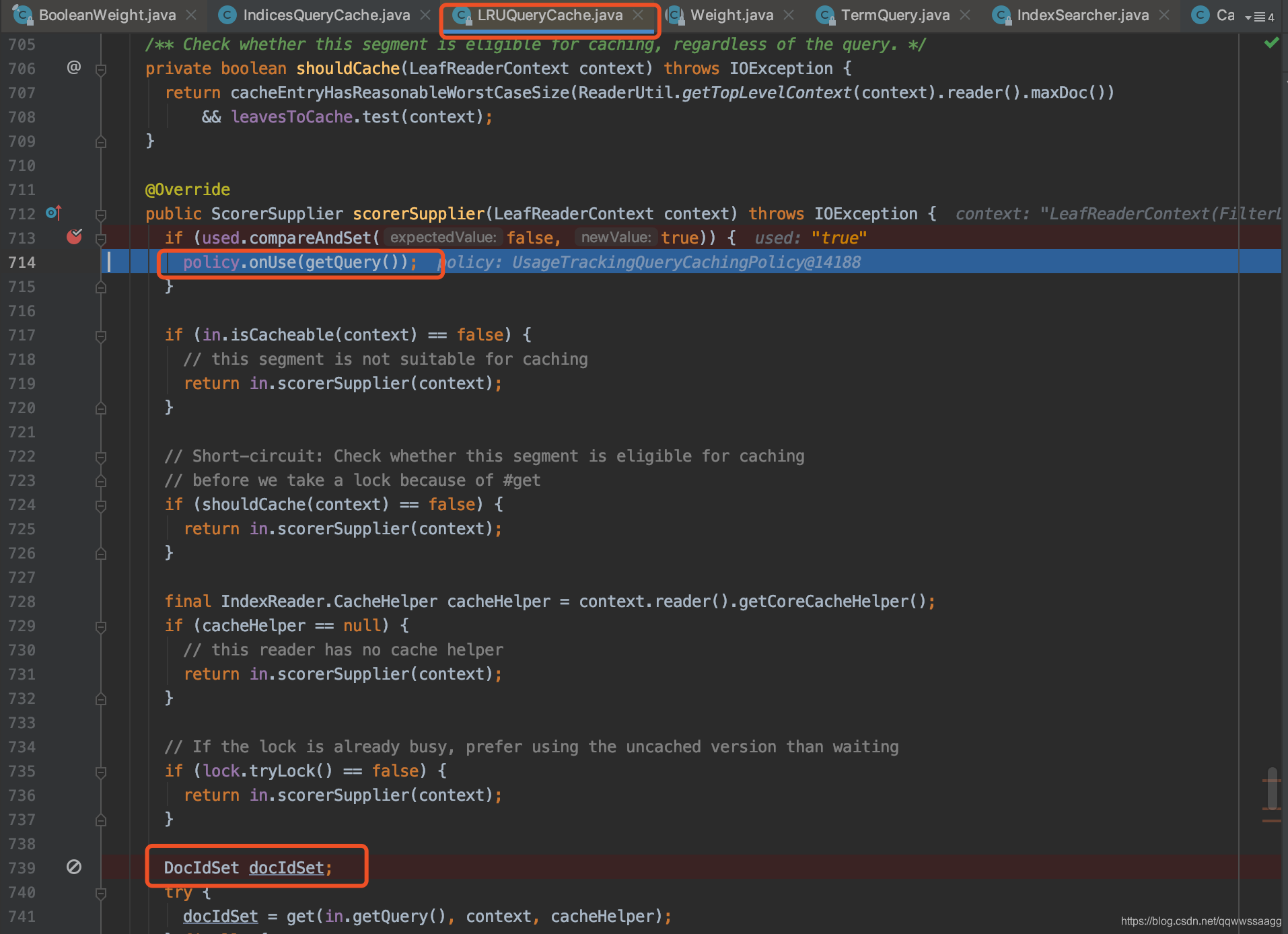
Task: Fold the shouldCache if block at line 724
Action: coord(101,505)
